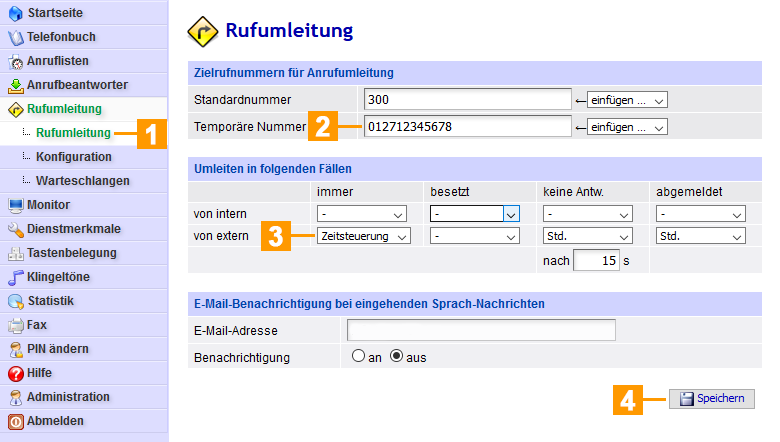This screenshot has height=442, width=780.
Task: Click the Fax printer icon
Action: (15, 326)
